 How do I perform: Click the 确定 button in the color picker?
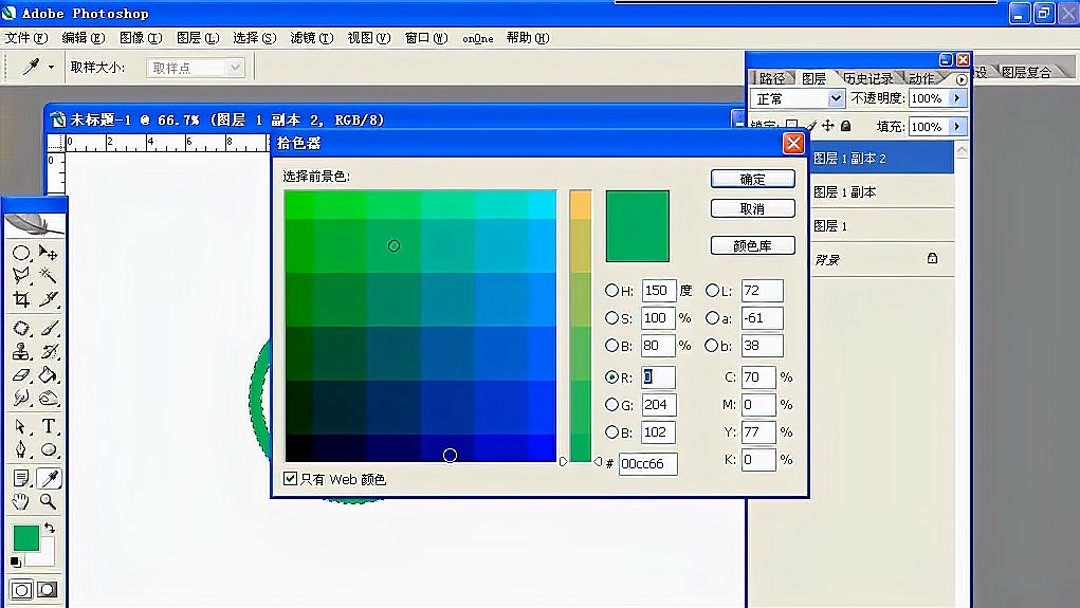coord(752,178)
